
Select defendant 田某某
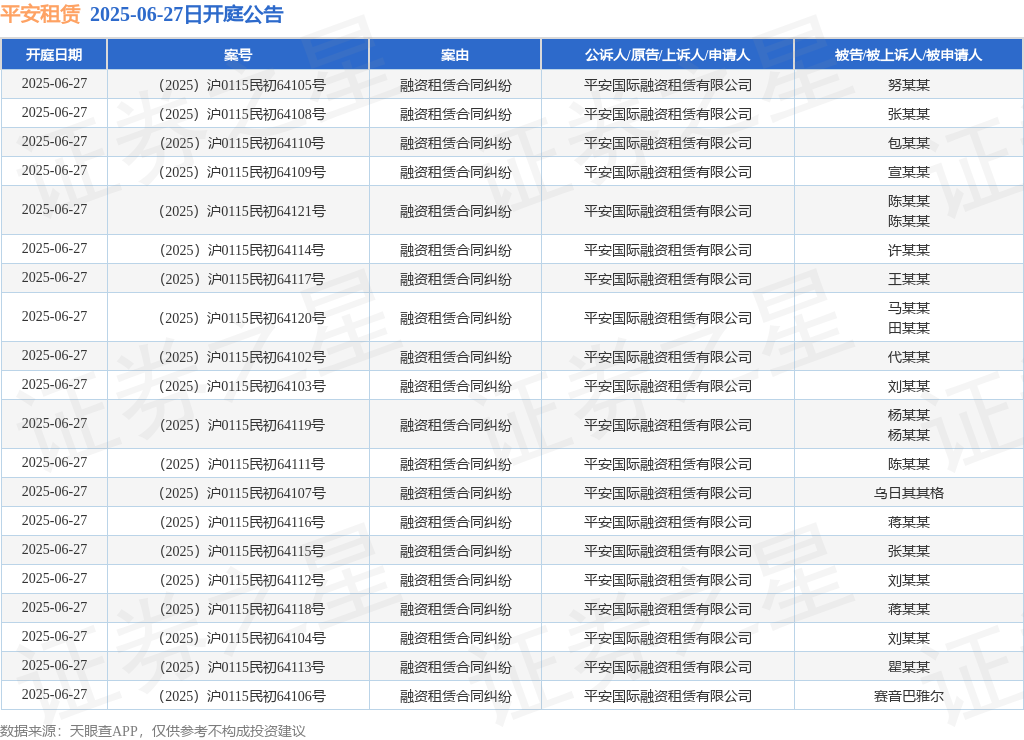(908, 328)
